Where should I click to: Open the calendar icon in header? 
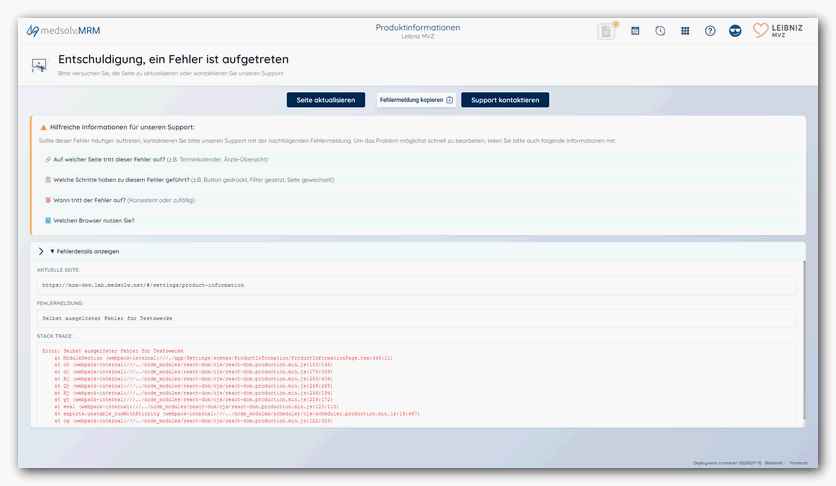pos(635,31)
